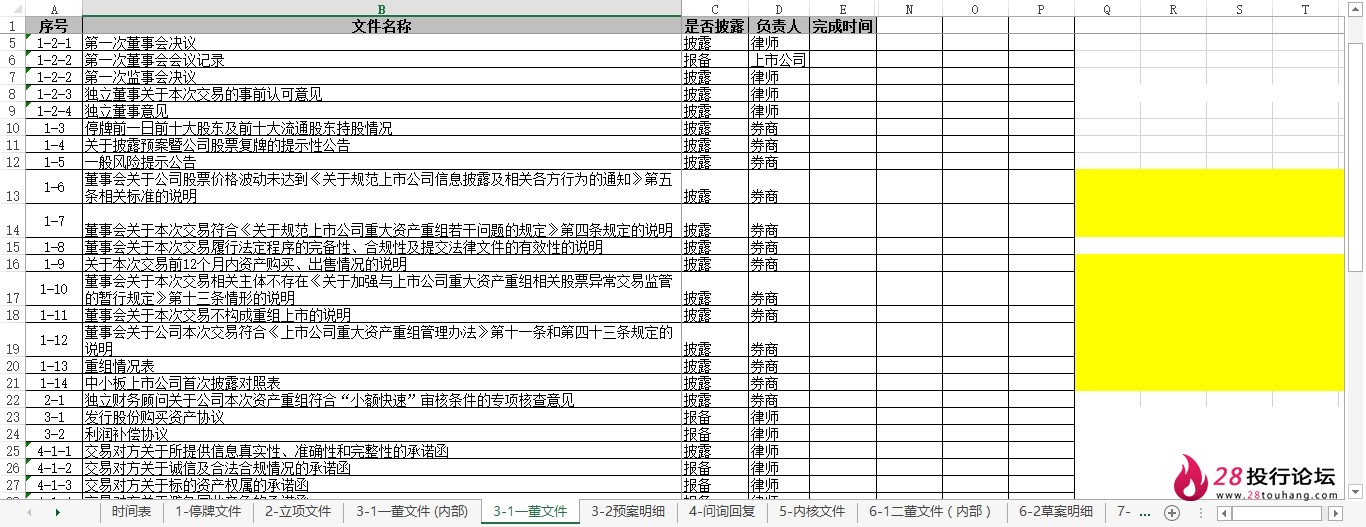Select cell 交易对方关于诚信及合法合规情况的承诺函
The width and height of the screenshot is (1366, 527).
pyautogui.click(x=382, y=468)
